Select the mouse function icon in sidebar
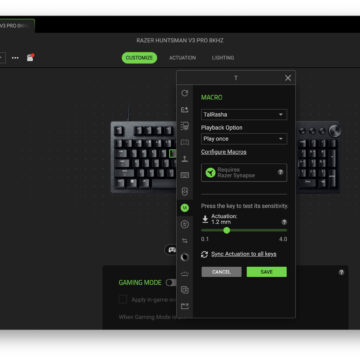This screenshot has width=360, height=360. pyautogui.click(x=185, y=192)
